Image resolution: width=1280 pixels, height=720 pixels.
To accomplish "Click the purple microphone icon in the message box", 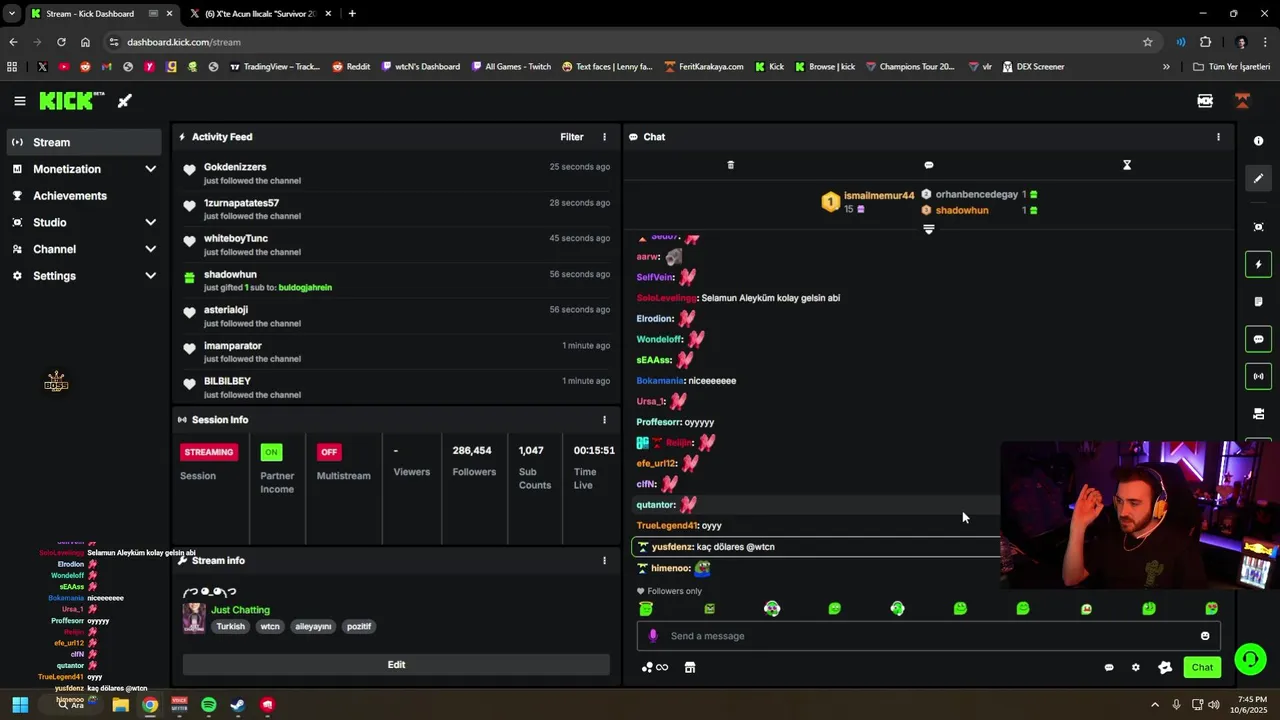I will pyautogui.click(x=653, y=636).
